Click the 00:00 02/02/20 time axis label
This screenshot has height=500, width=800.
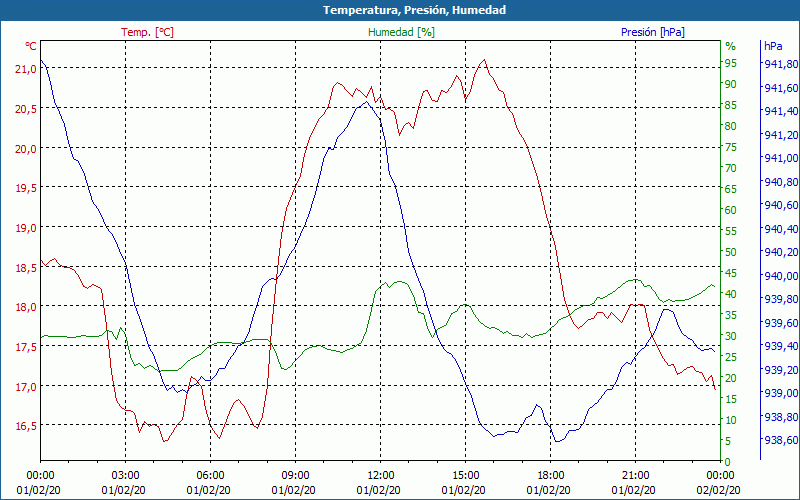click(x=718, y=483)
